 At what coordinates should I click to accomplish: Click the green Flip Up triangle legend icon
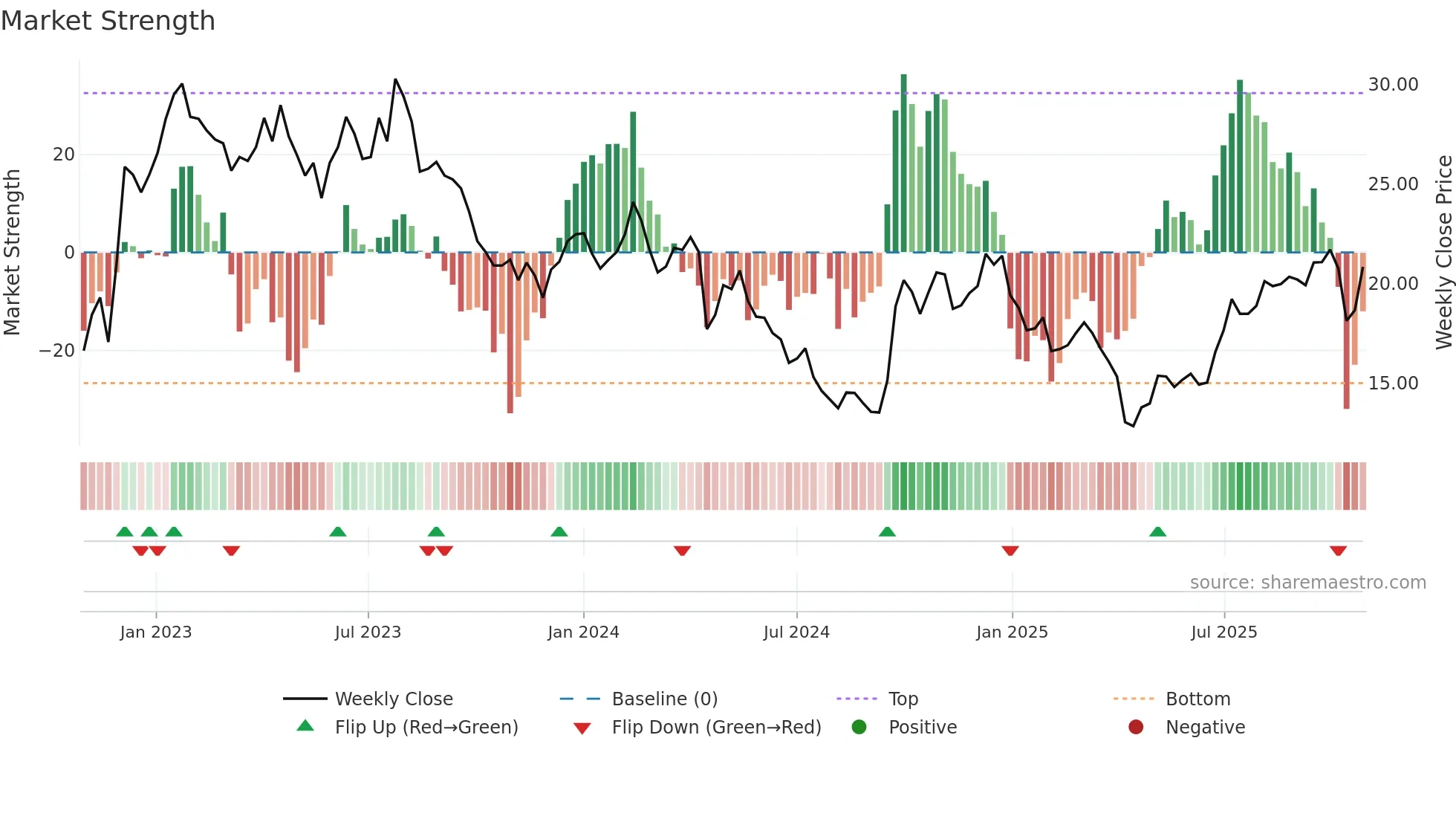[x=305, y=726]
